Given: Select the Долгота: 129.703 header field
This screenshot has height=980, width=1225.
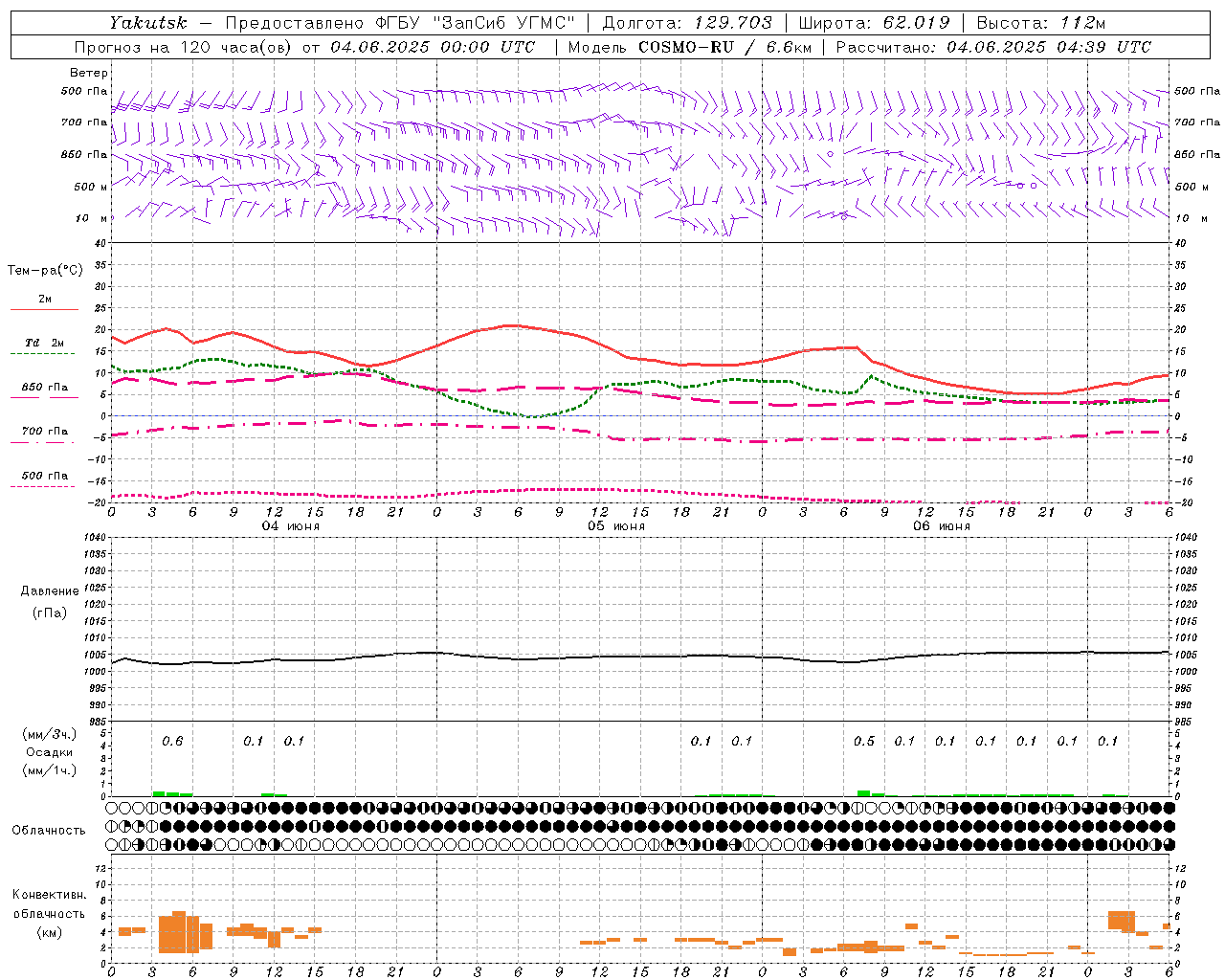Looking at the screenshot, I should [686, 22].
